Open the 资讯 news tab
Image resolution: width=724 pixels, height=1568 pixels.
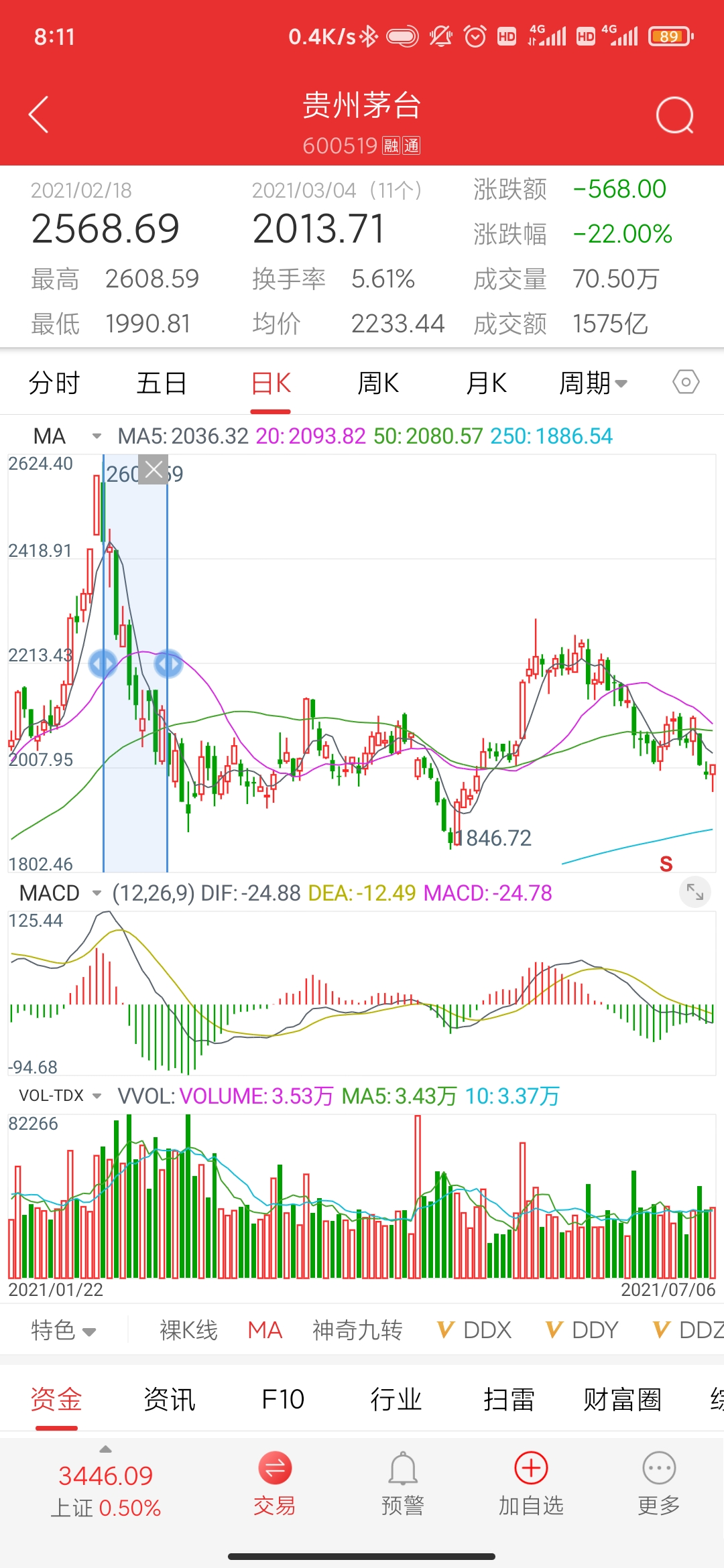170,1399
